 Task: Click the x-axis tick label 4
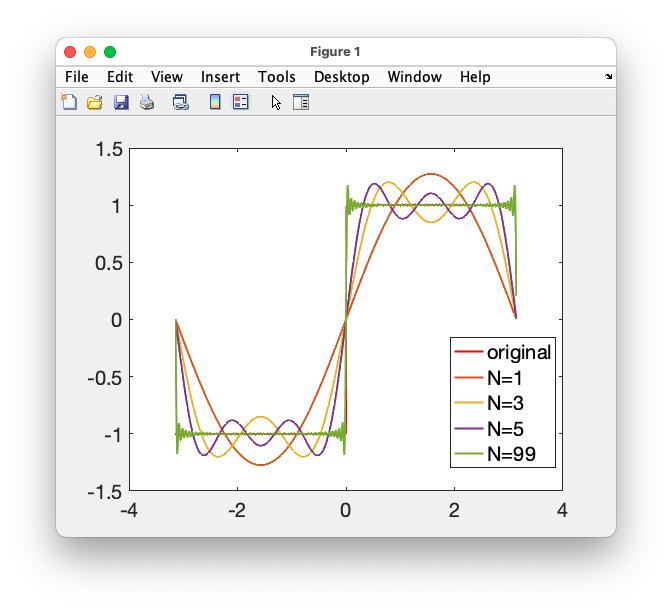[562, 510]
